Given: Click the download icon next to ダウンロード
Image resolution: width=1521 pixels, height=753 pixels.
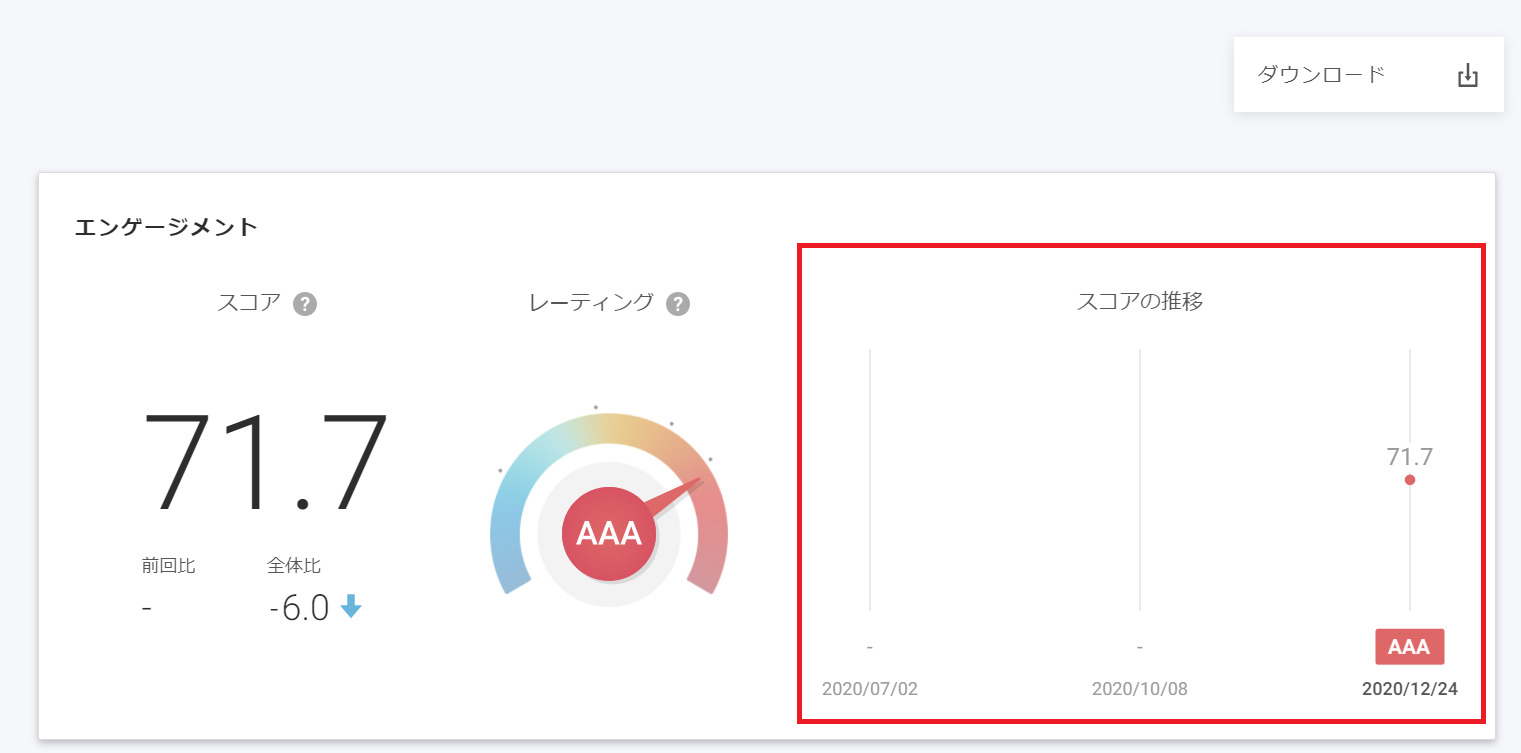Looking at the screenshot, I should (x=1467, y=74).
